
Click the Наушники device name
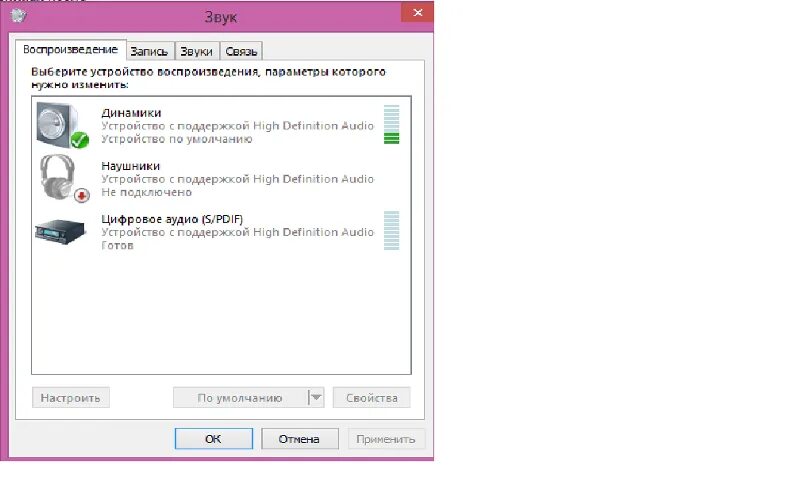pos(131,166)
